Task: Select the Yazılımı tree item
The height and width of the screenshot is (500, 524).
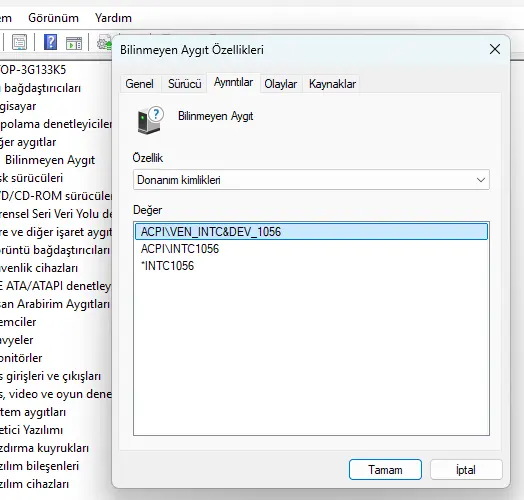Action: click(31, 430)
